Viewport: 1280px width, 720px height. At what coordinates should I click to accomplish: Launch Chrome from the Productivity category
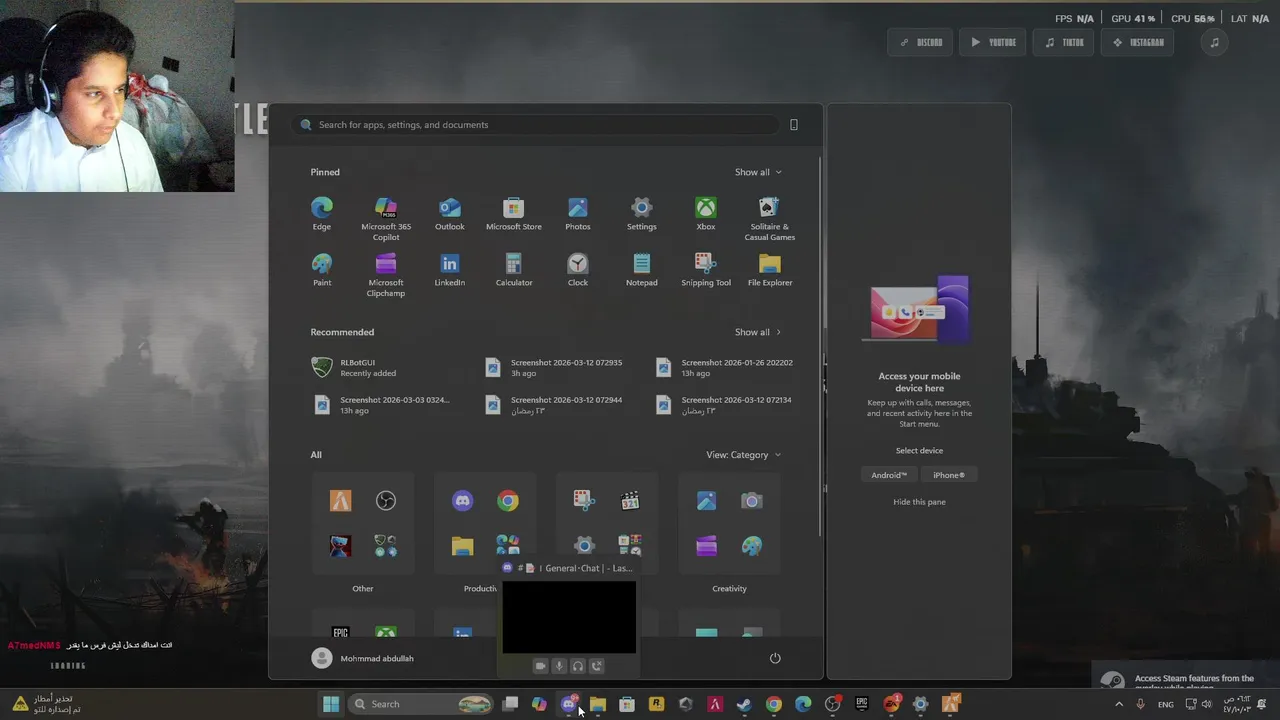point(508,501)
